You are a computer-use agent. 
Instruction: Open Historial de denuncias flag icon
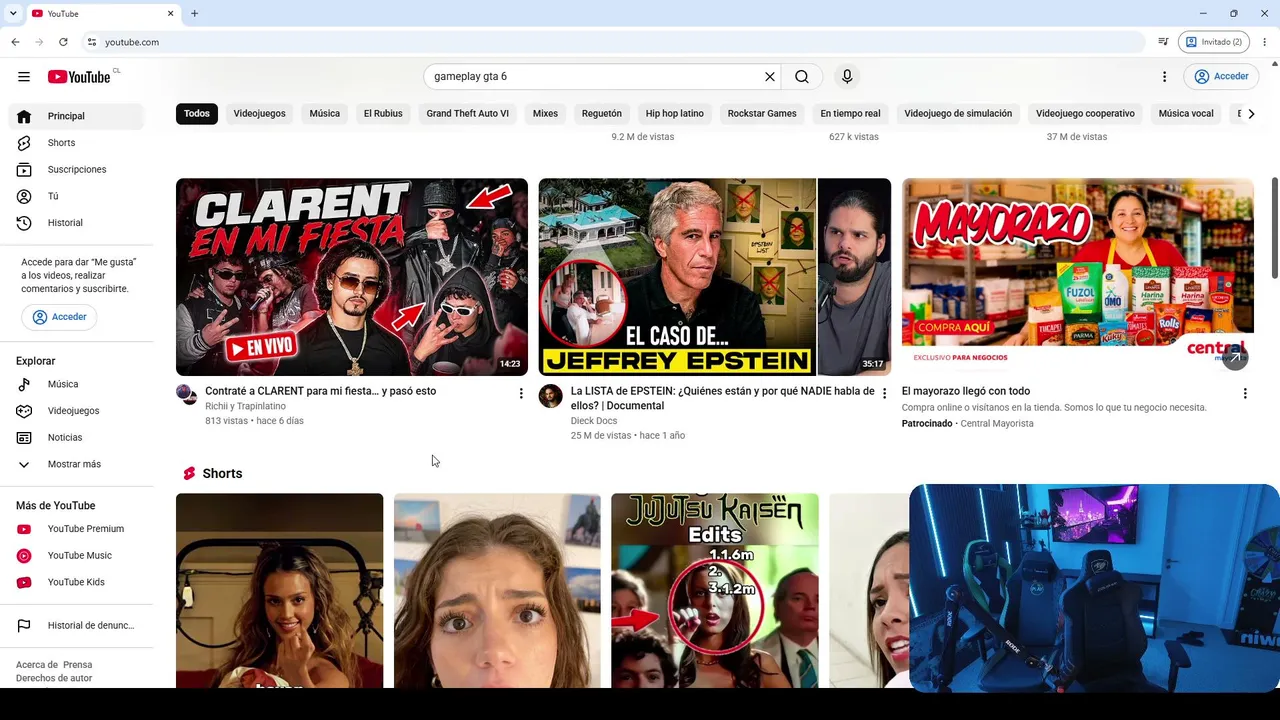24,626
